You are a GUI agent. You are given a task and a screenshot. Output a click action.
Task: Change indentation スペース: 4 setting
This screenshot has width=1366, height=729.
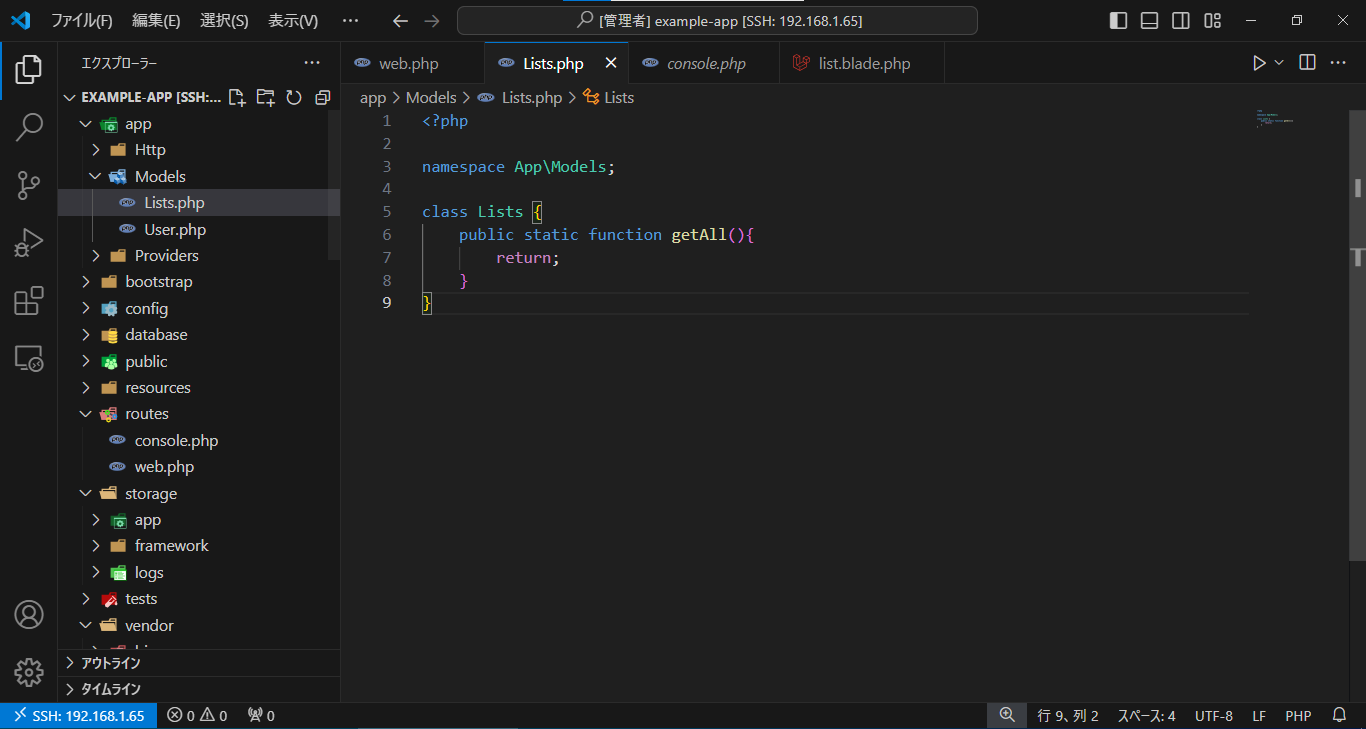point(1146,716)
